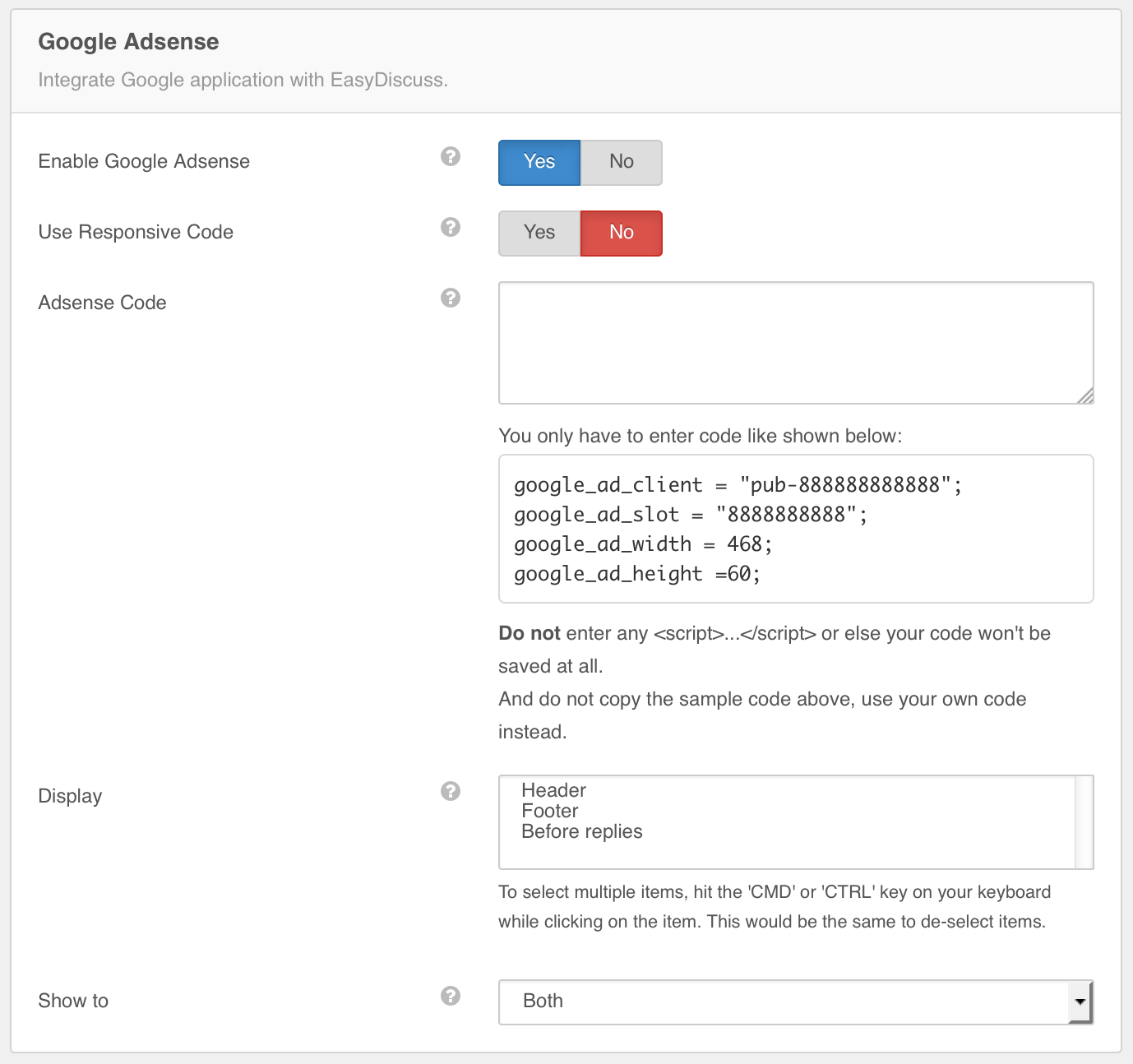Select Header in Display list

point(553,790)
